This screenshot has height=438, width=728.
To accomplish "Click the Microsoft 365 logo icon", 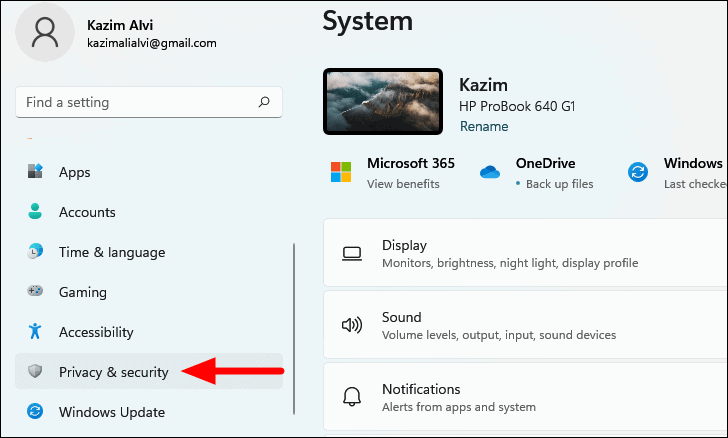I will point(341,172).
